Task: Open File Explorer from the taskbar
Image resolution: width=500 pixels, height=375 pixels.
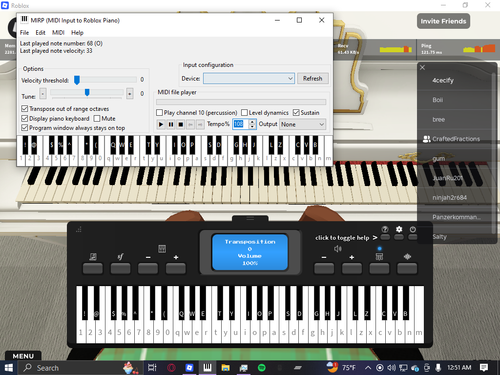Action: tap(226, 368)
